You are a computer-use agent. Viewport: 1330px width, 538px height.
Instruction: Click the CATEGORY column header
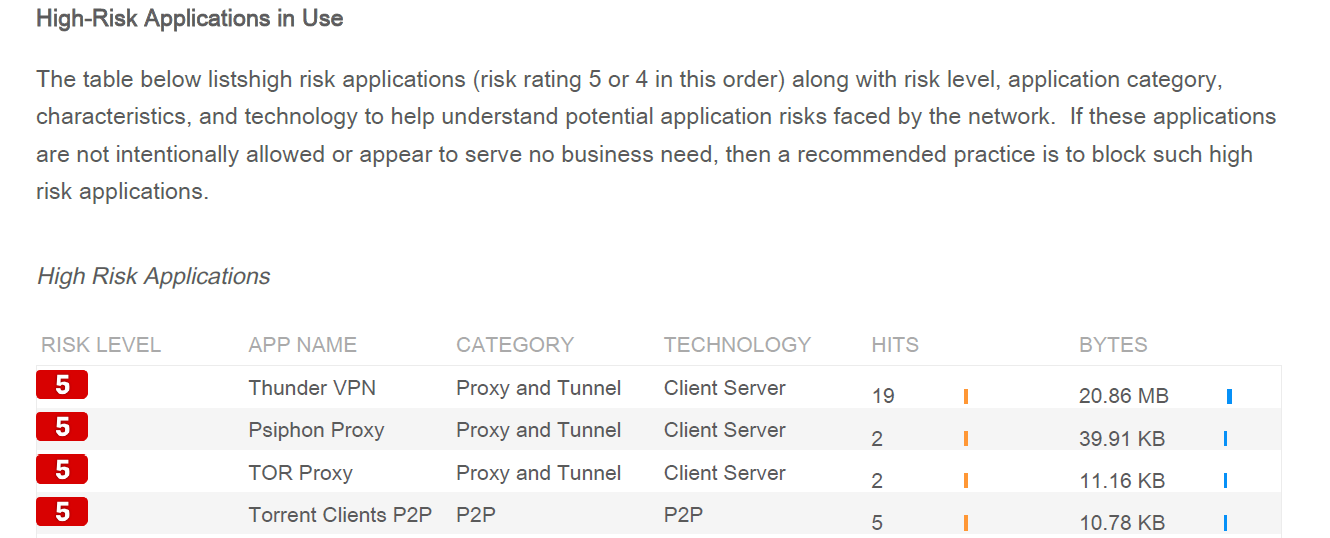coord(515,345)
